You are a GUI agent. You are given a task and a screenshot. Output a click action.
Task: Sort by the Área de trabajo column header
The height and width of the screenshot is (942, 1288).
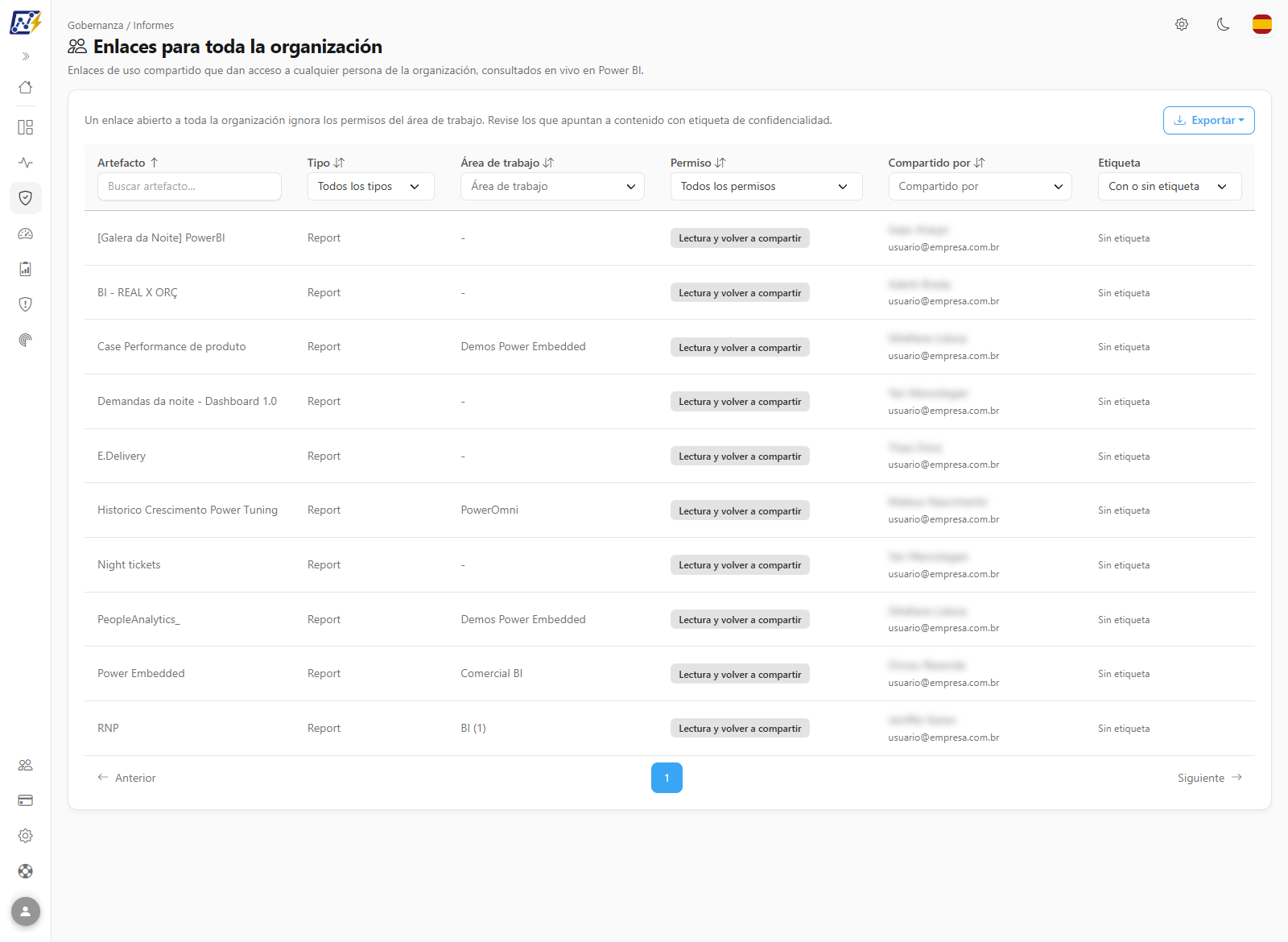[507, 163]
